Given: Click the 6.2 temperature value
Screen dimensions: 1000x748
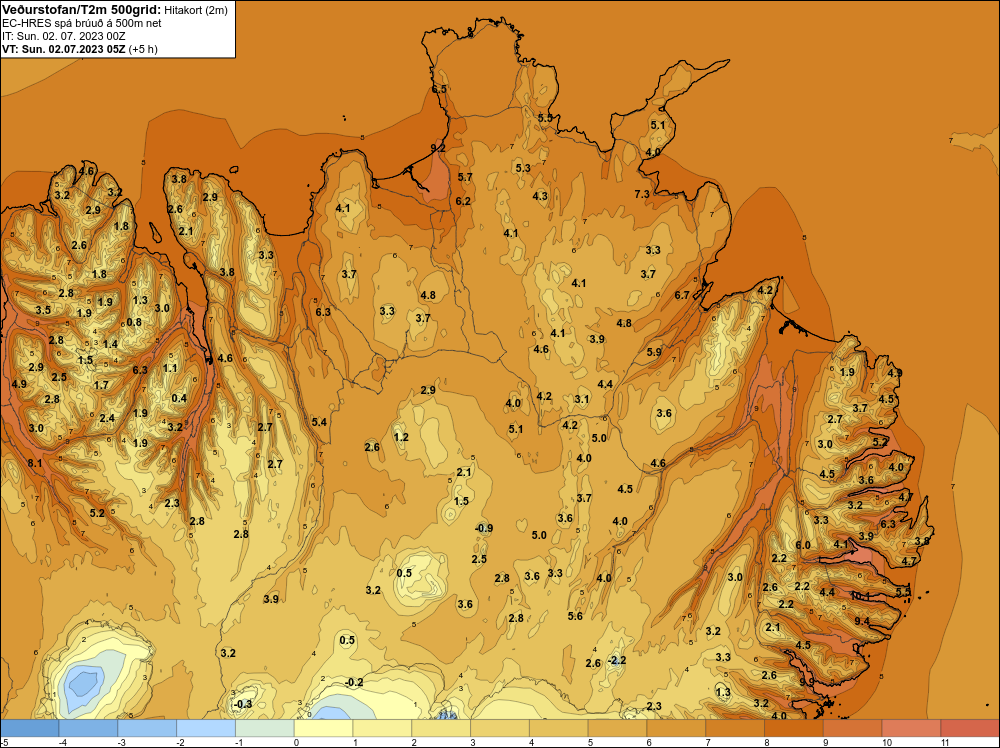Looking at the screenshot, I should [463, 201].
